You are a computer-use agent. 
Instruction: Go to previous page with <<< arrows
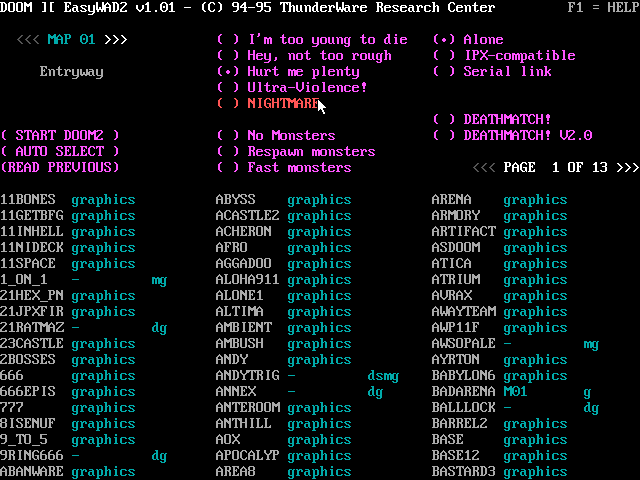pos(484,167)
